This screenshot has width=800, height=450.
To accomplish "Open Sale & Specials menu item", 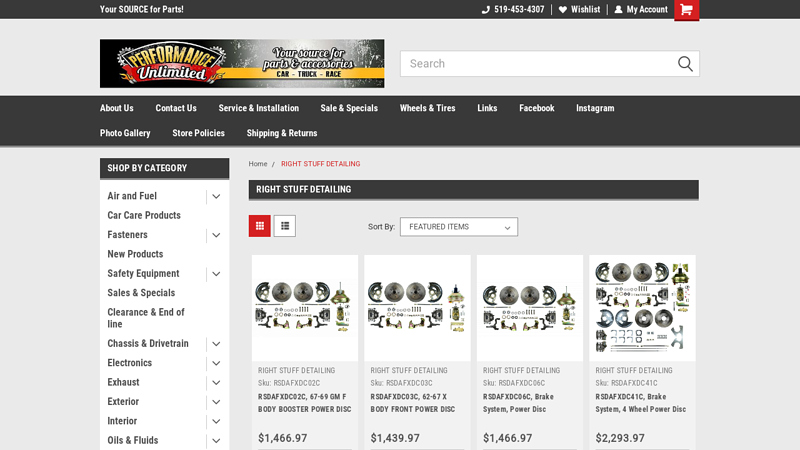I will (349, 108).
